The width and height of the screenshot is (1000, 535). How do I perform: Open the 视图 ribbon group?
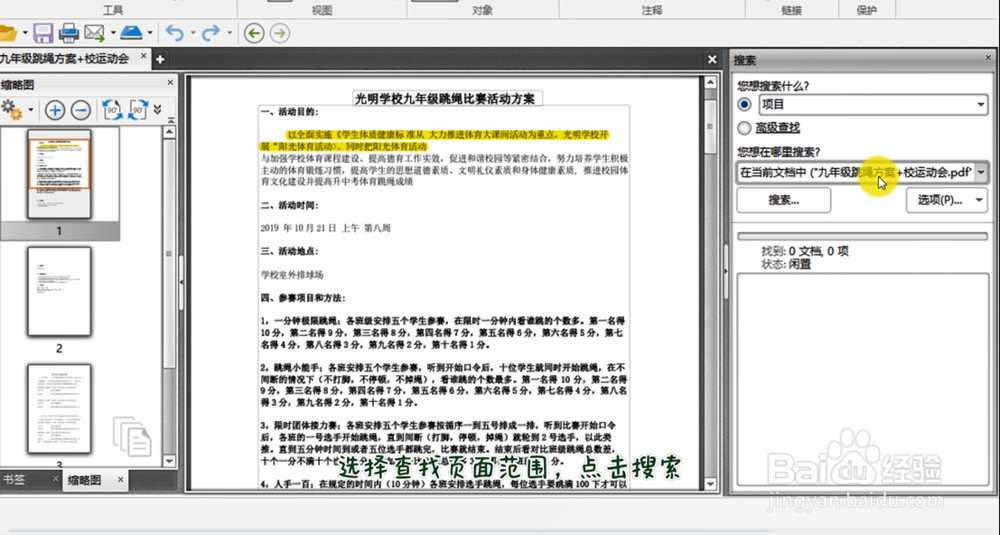click(322, 10)
